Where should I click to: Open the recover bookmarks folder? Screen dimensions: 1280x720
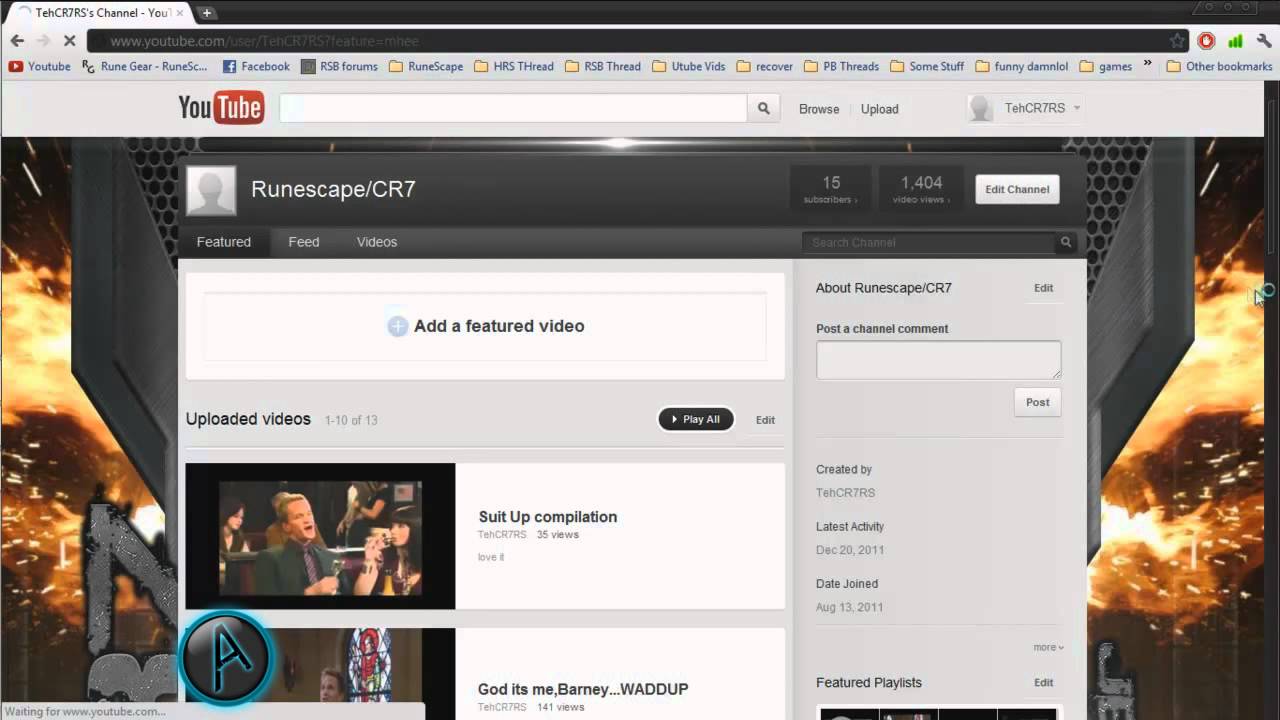click(x=765, y=66)
